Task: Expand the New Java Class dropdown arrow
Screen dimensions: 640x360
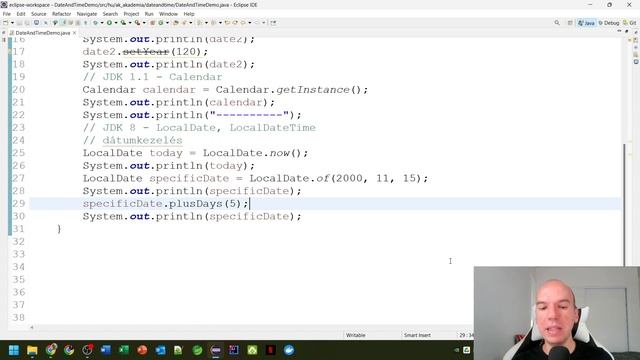Action: pyautogui.click(x=167, y=23)
